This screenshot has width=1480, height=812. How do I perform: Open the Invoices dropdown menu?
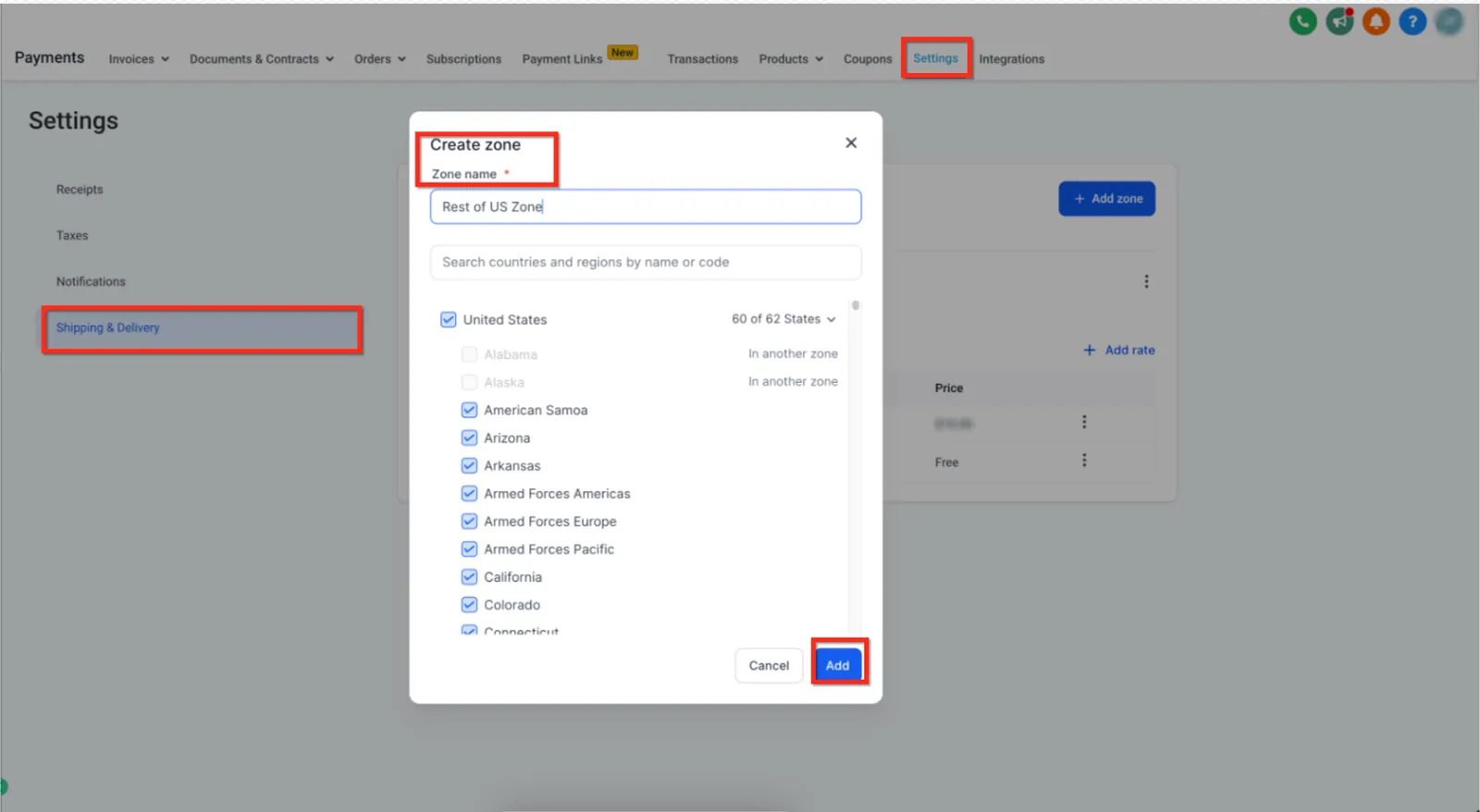click(139, 59)
